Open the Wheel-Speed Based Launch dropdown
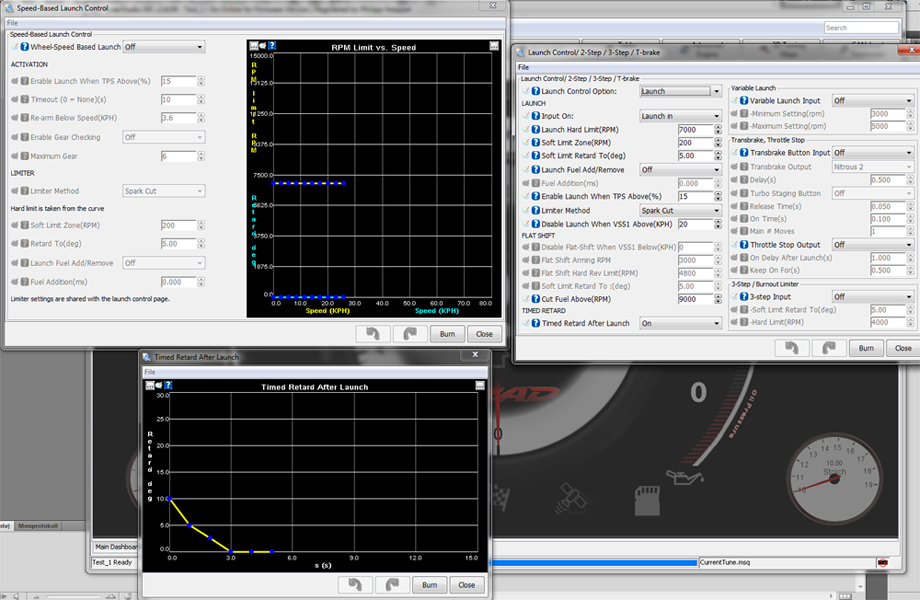The height and width of the screenshot is (600, 920). (163, 47)
